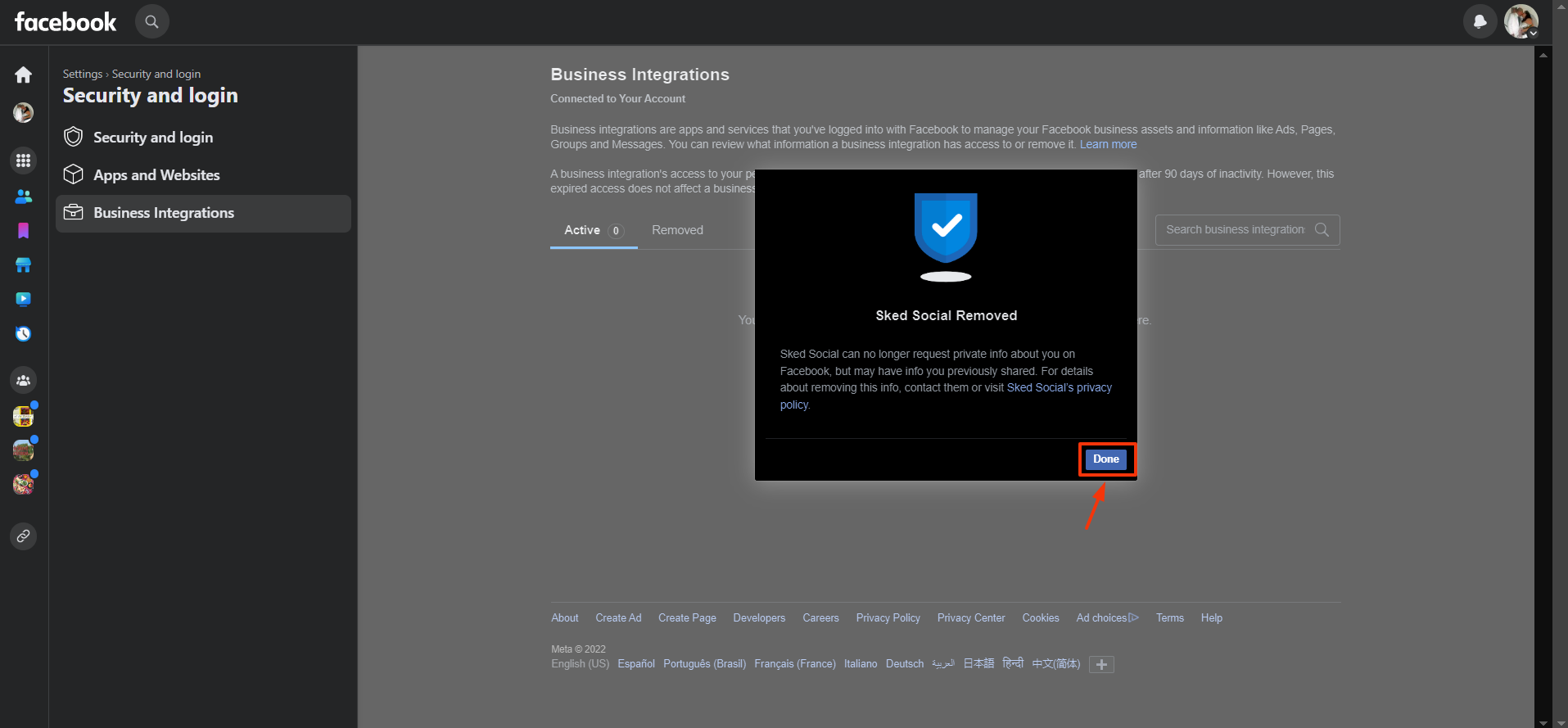The width and height of the screenshot is (1568, 728).
Task: Click the plus button for more languages
Action: (x=1102, y=665)
